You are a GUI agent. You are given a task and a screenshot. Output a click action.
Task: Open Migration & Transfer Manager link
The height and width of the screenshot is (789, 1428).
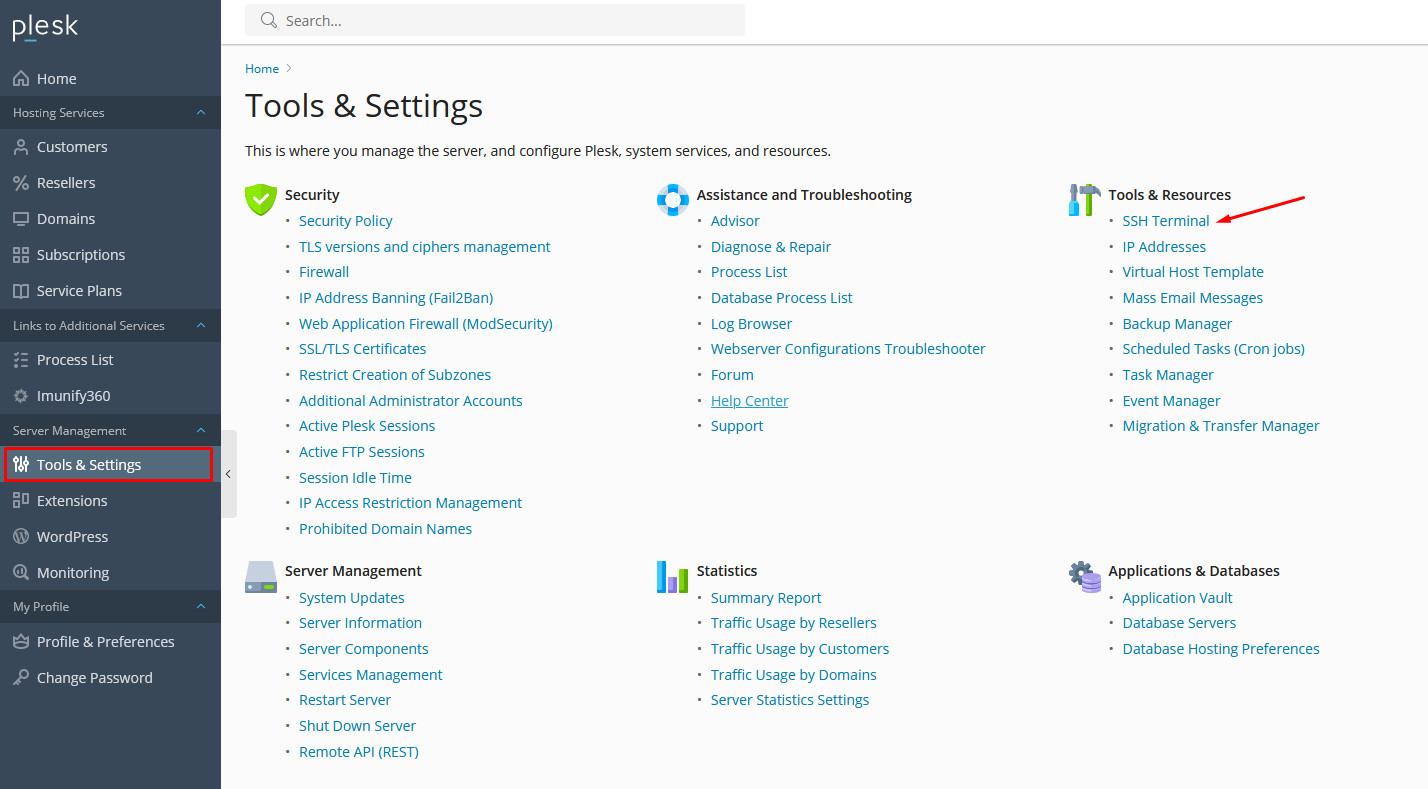[1221, 425]
